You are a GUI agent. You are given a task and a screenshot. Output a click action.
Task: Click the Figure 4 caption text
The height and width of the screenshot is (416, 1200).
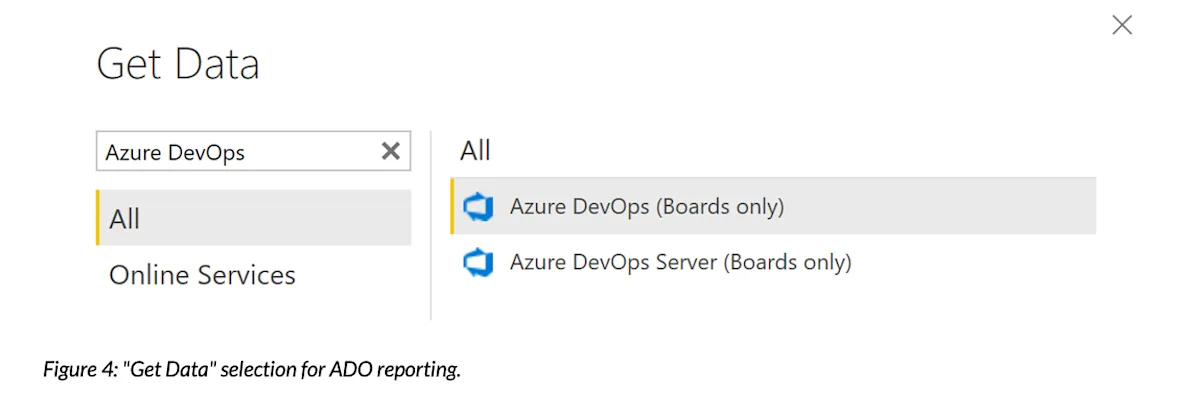pyautogui.click(x=251, y=370)
